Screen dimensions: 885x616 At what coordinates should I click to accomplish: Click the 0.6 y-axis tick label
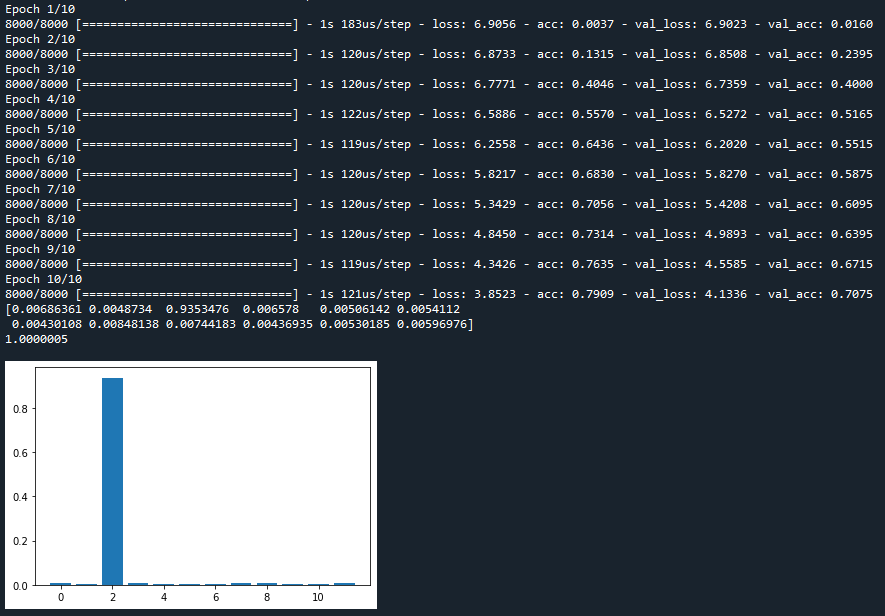click(20, 453)
